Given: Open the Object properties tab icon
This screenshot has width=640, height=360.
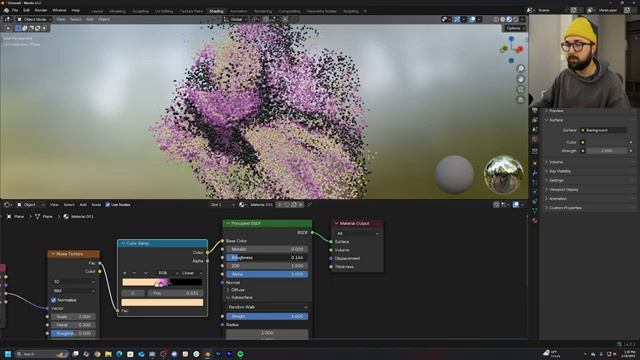Looking at the screenshot, I should (x=535, y=163).
